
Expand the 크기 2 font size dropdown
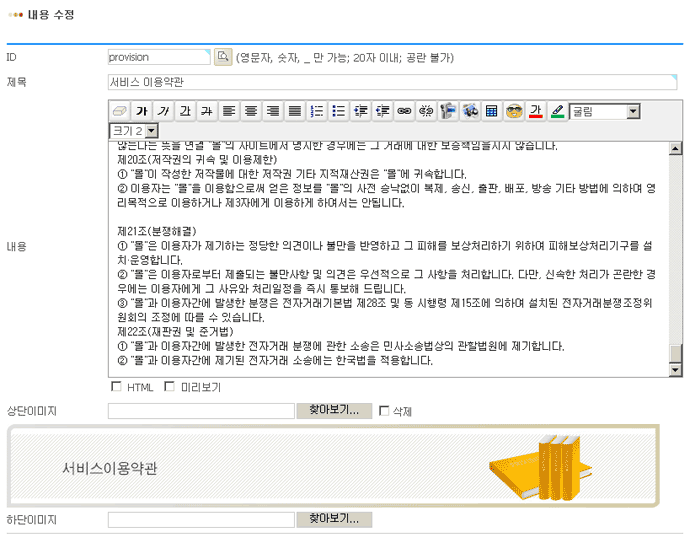pyautogui.click(x=151, y=131)
